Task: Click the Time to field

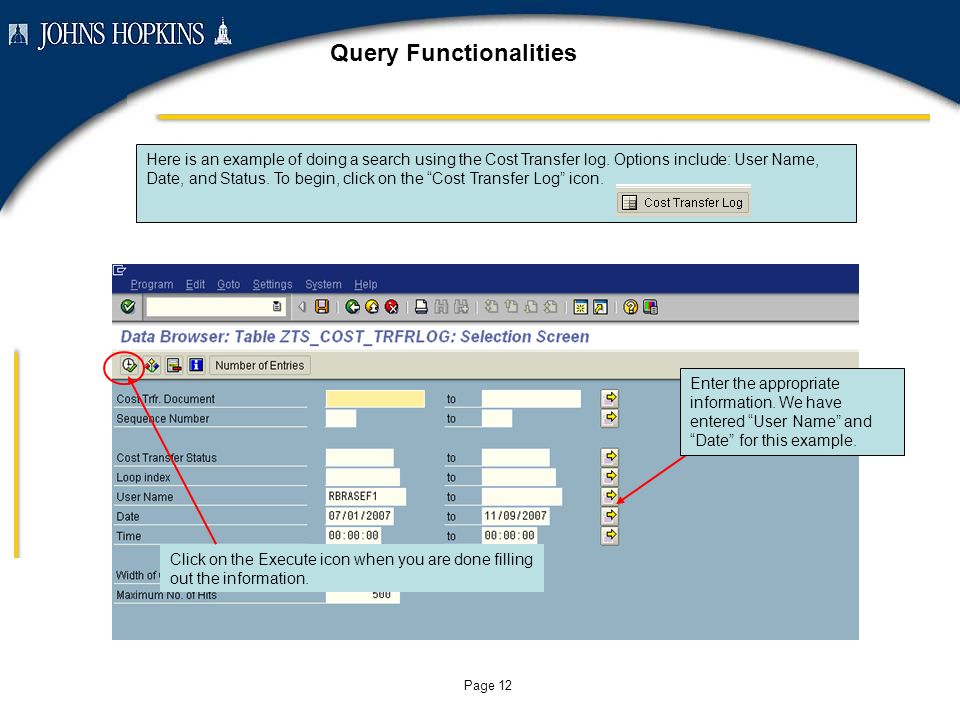Action: (x=510, y=536)
